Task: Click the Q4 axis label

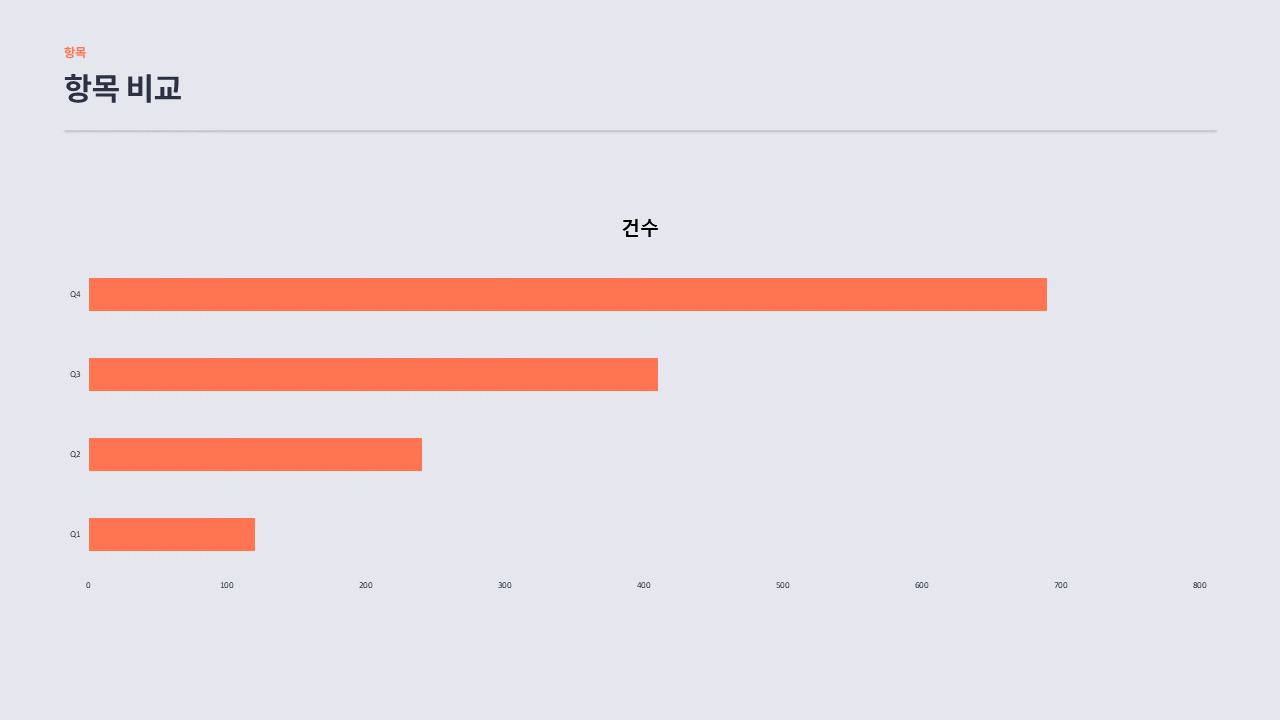Action: (75, 294)
